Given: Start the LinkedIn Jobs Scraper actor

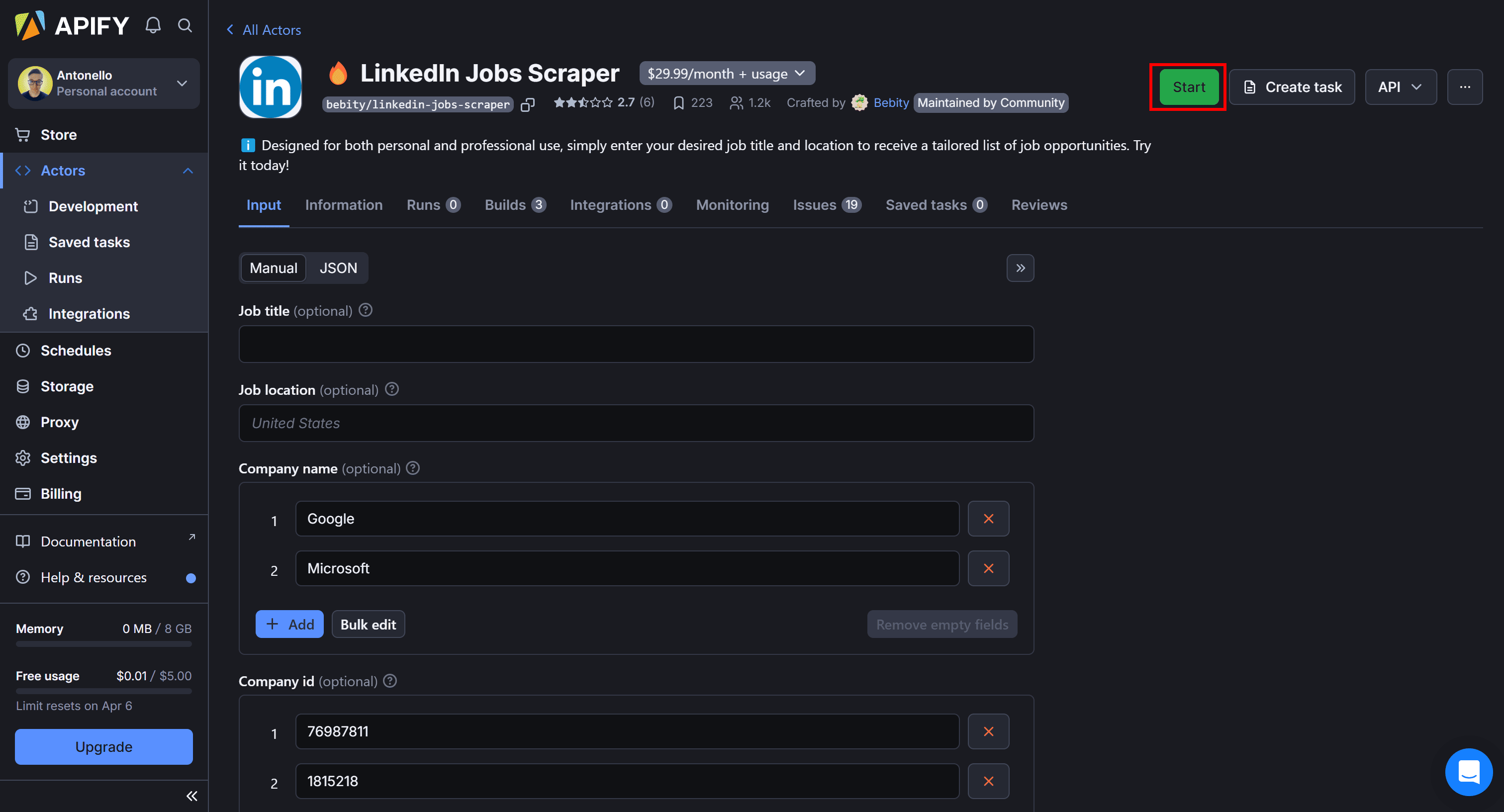Looking at the screenshot, I should [1188, 87].
